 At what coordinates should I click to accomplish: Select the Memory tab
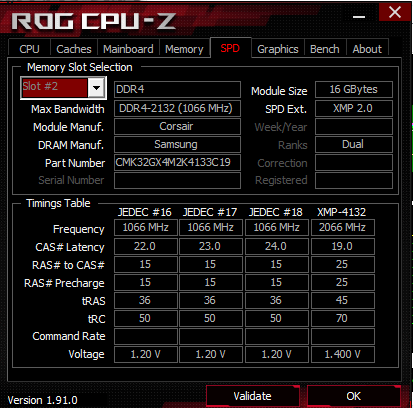[184, 49]
